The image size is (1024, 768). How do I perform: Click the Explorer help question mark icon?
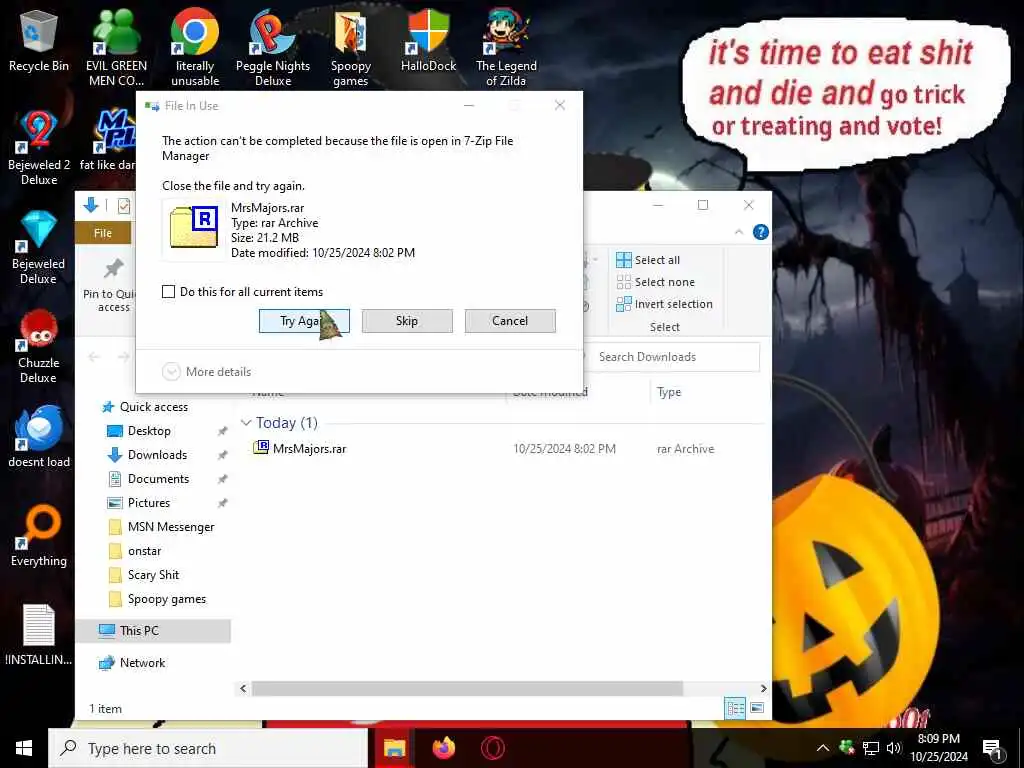761,232
